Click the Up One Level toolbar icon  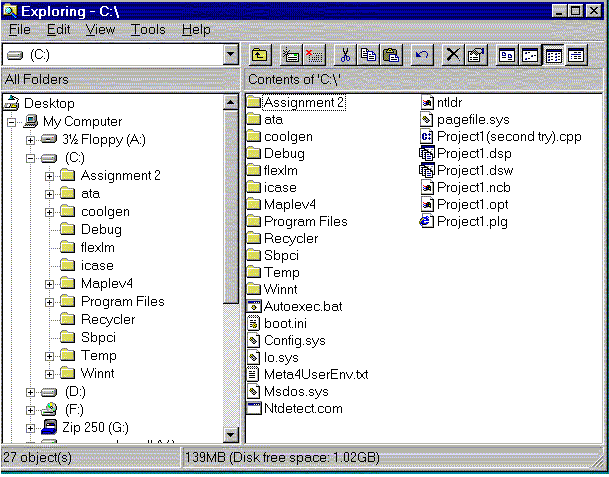pyautogui.click(x=259, y=56)
